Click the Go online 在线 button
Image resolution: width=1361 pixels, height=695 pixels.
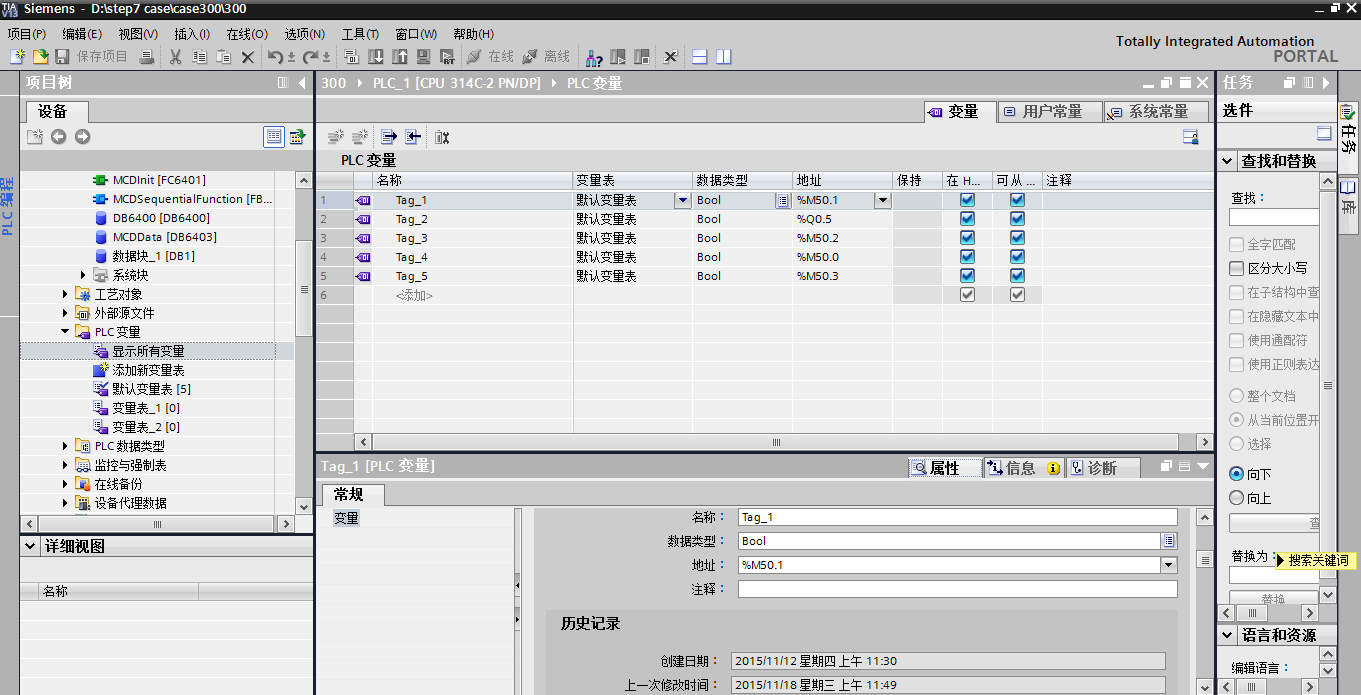point(490,57)
